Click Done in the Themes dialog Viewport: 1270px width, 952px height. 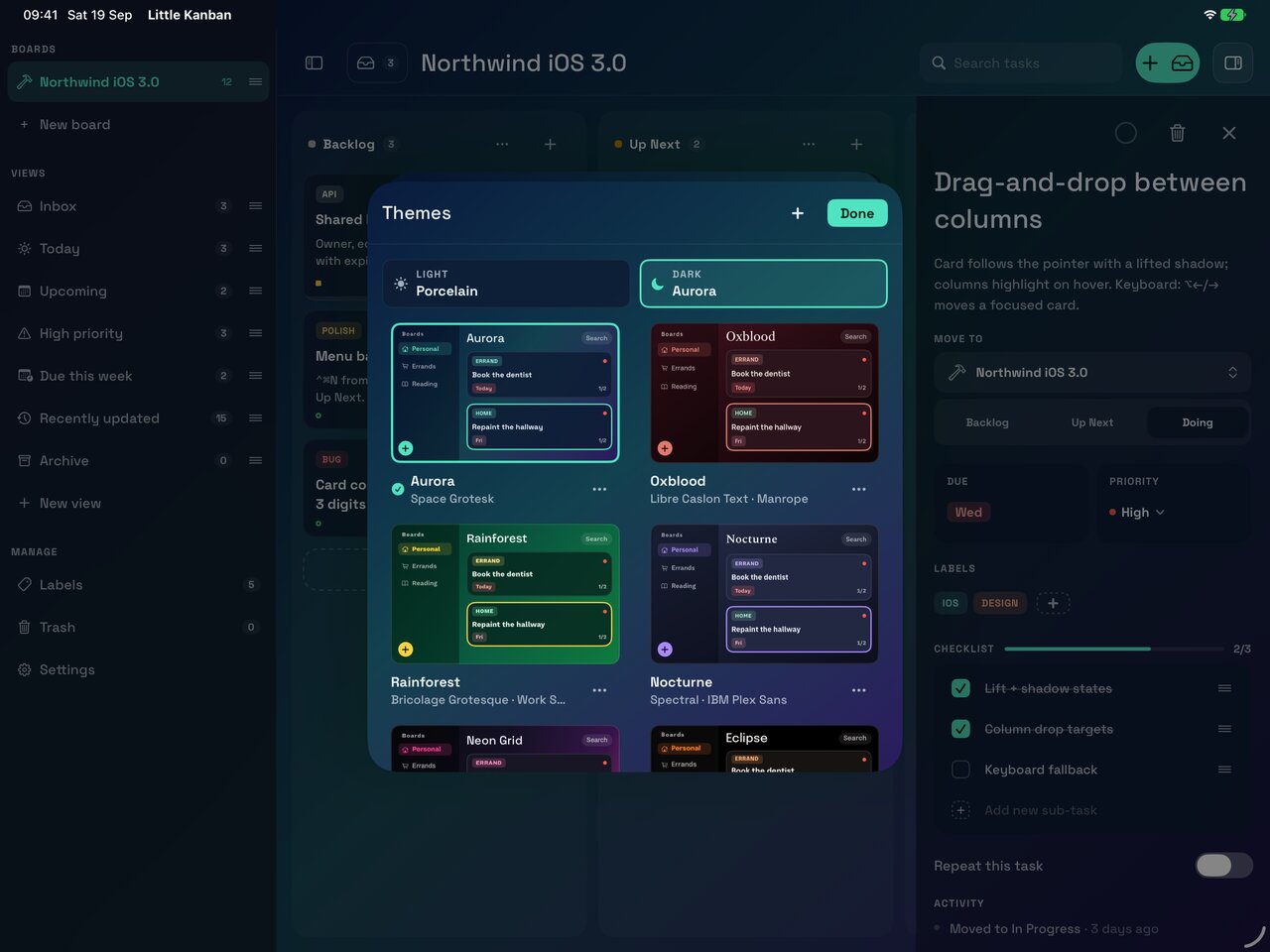[x=857, y=213]
